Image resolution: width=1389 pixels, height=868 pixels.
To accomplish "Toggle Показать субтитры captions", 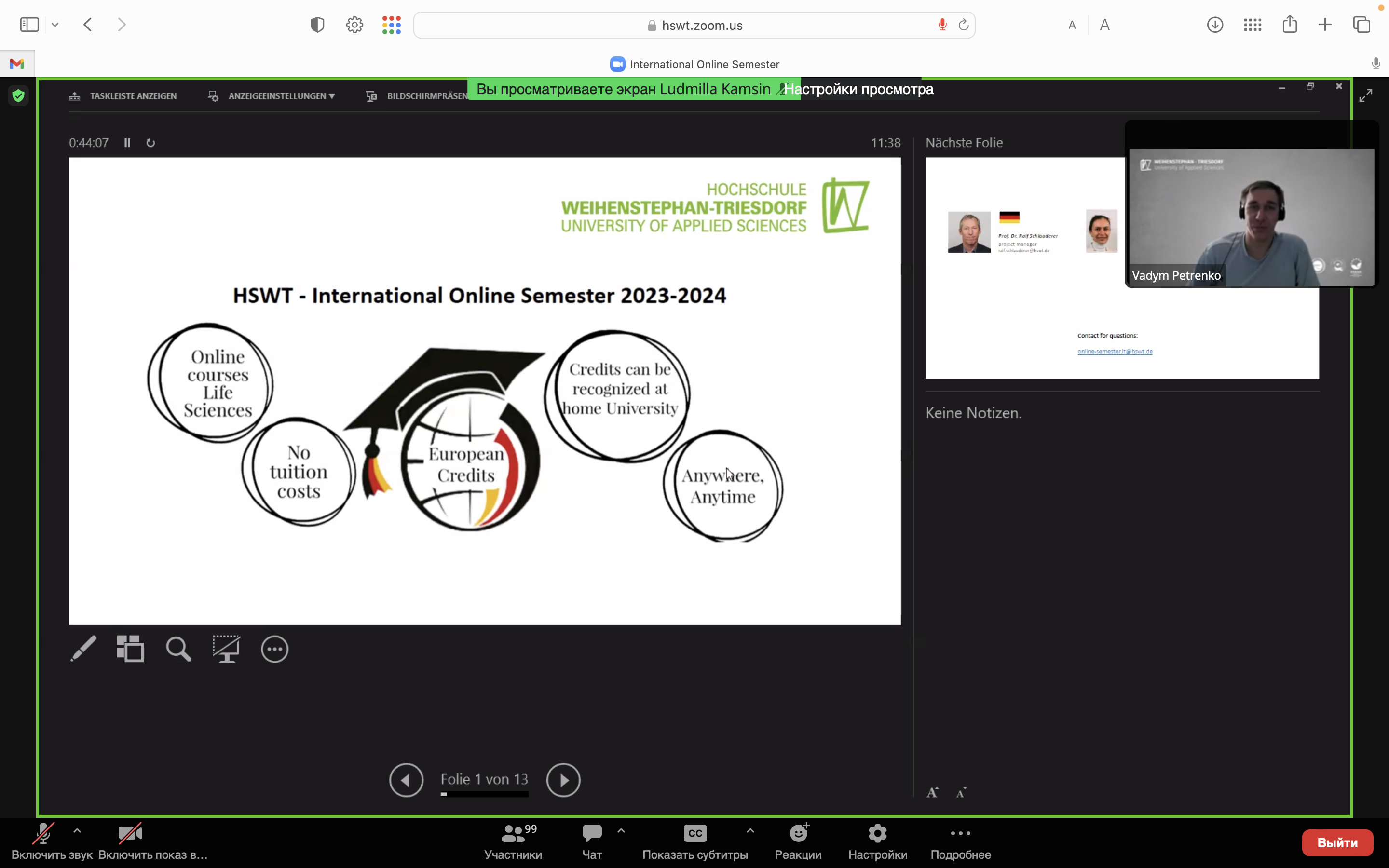I will point(695,841).
